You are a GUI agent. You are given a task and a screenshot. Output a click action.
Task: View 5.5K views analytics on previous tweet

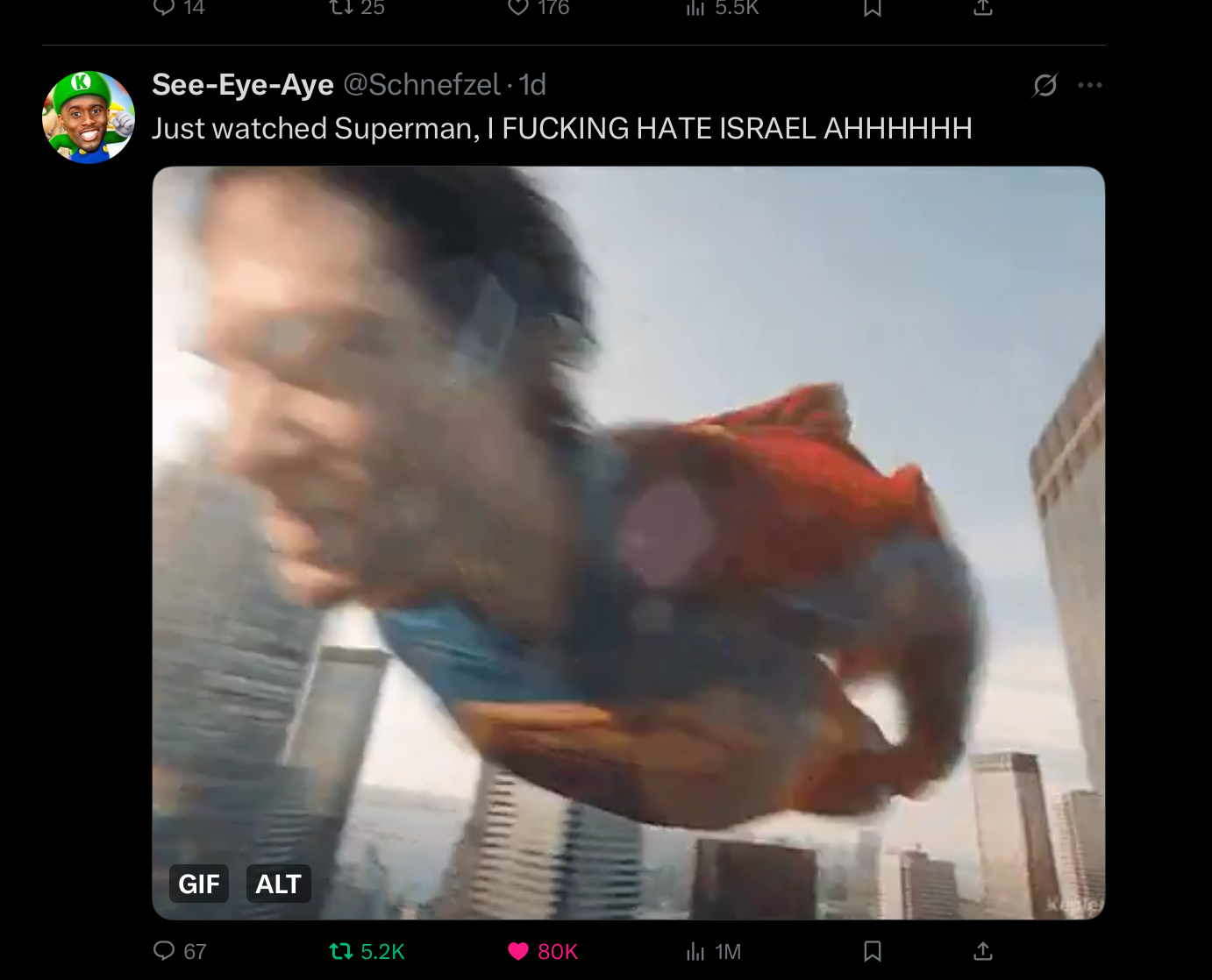[722, 7]
